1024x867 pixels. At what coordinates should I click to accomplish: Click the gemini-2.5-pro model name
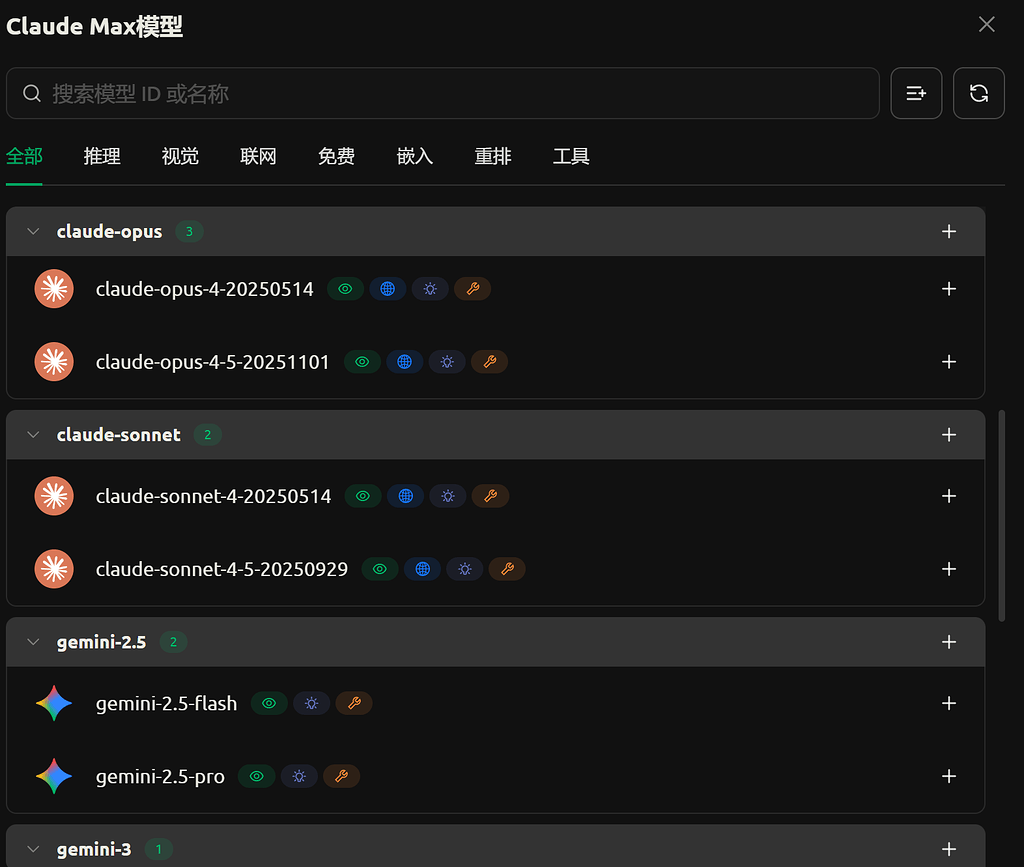click(161, 776)
